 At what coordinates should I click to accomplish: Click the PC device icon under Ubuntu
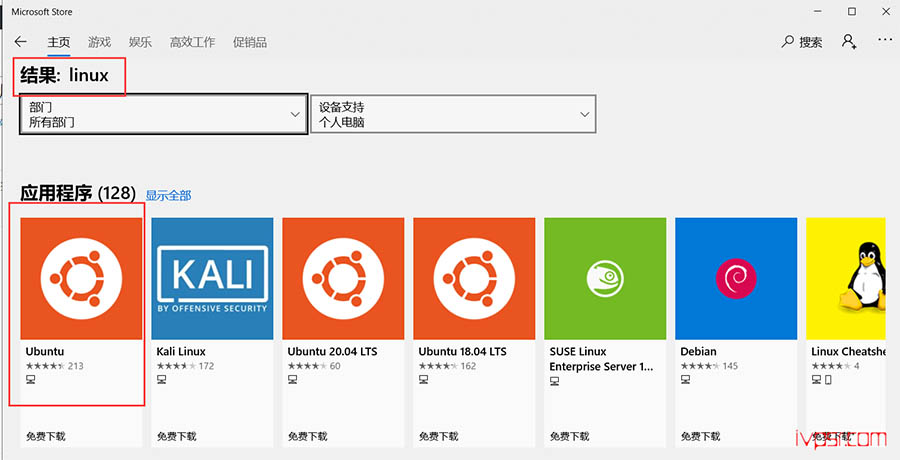(x=31, y=380)
